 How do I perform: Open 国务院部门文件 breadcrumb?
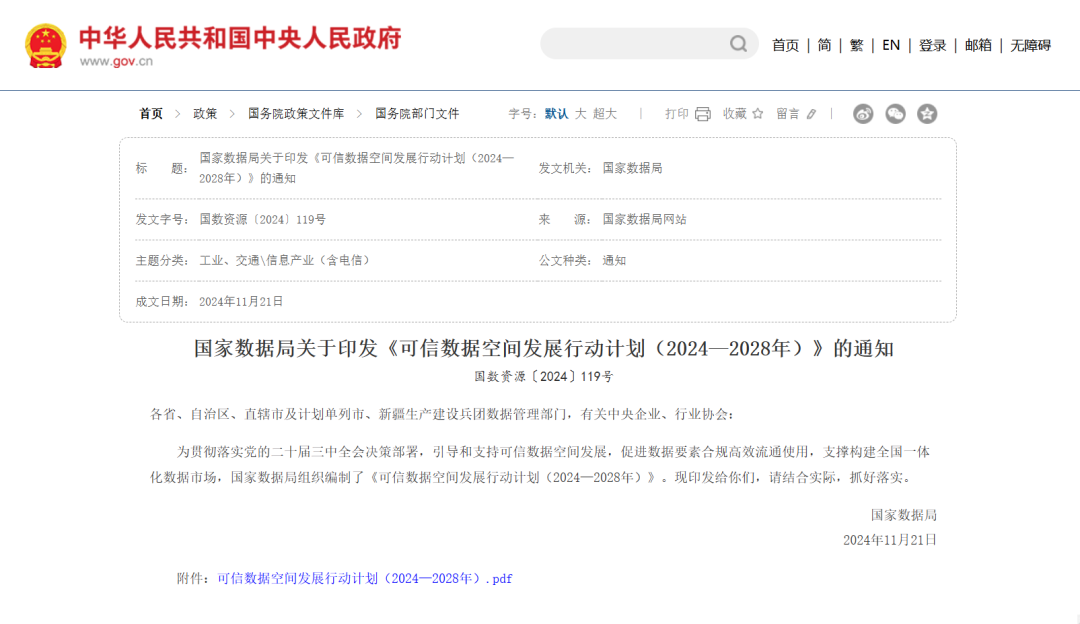(417, 114)
